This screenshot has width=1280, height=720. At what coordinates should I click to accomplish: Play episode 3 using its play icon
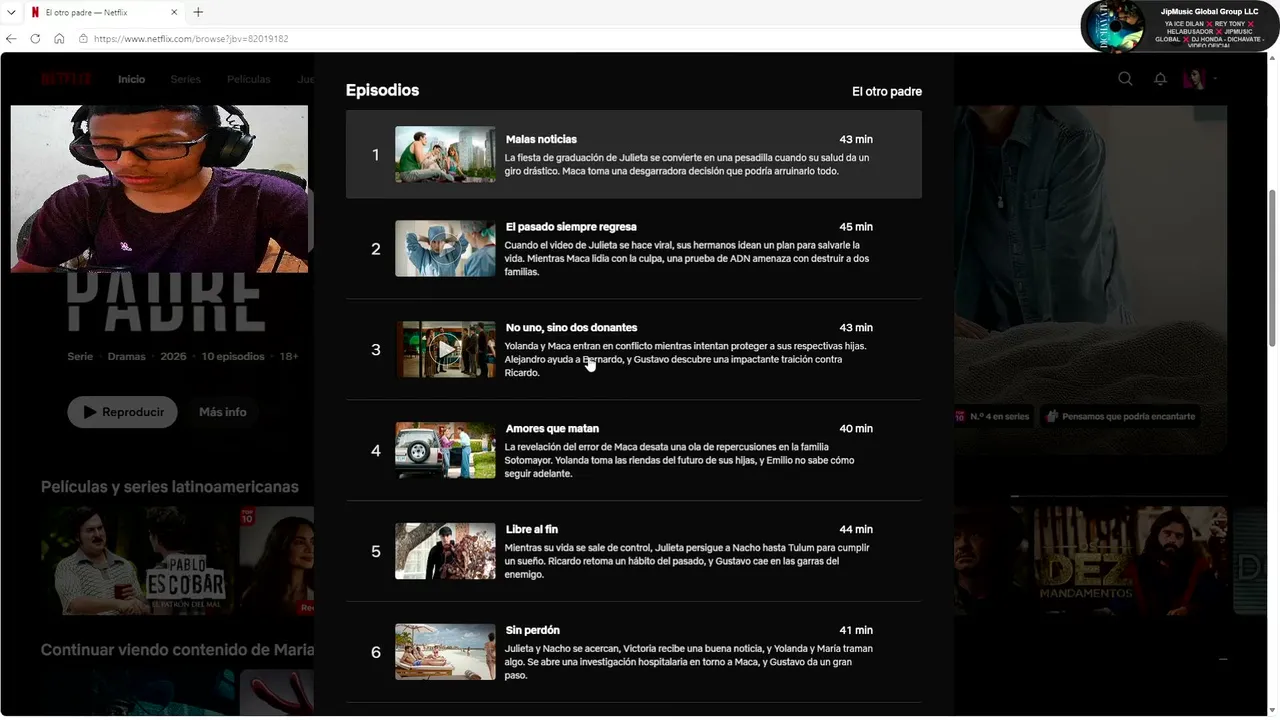click(x=445, y=349)
